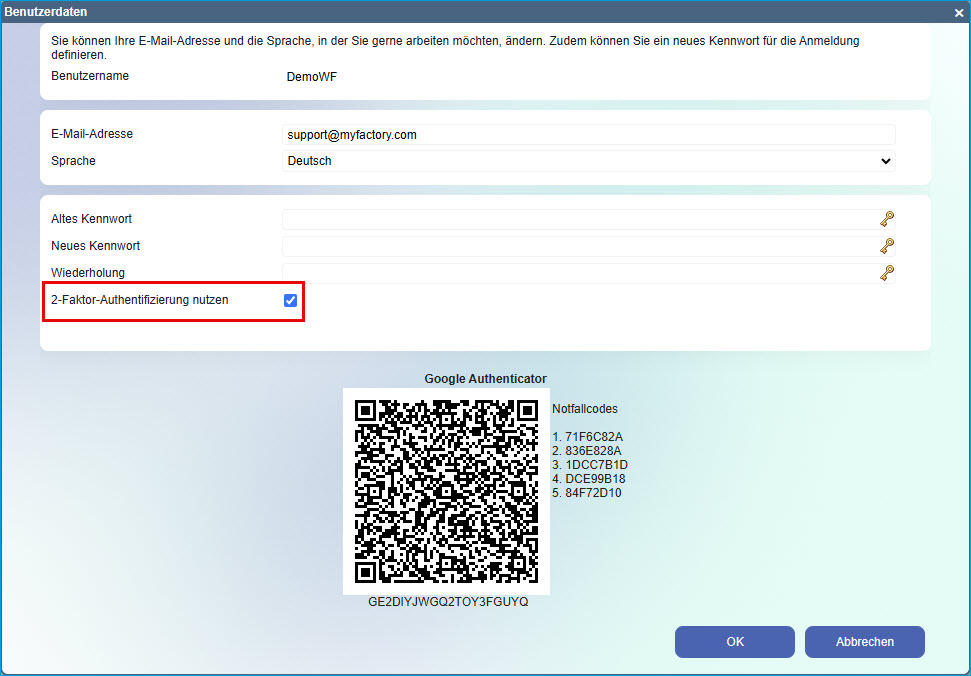The height and width of the screenshot is (676, 971).
Task: Confirm changes with the OK button
Action: 734,642
